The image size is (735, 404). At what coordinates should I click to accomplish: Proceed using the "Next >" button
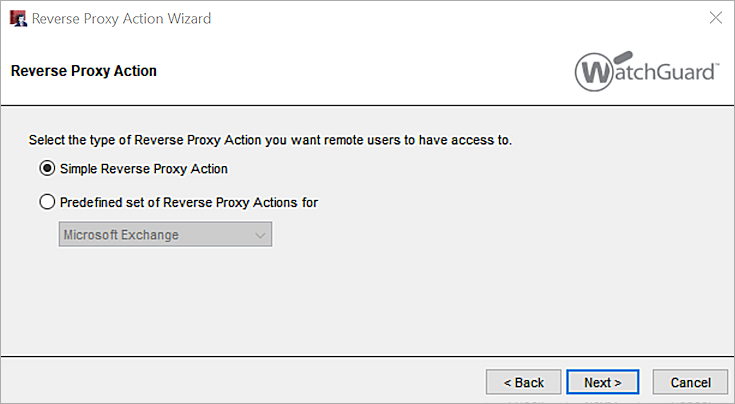tap(603, 382)
